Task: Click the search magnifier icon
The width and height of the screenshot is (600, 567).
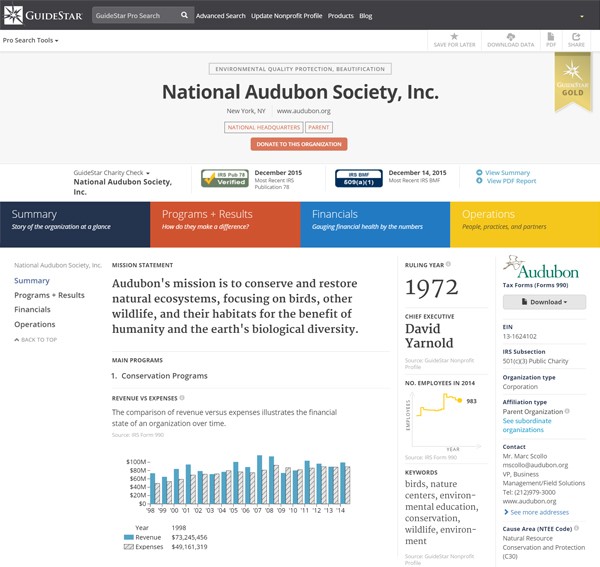Action: coord(184,15)
